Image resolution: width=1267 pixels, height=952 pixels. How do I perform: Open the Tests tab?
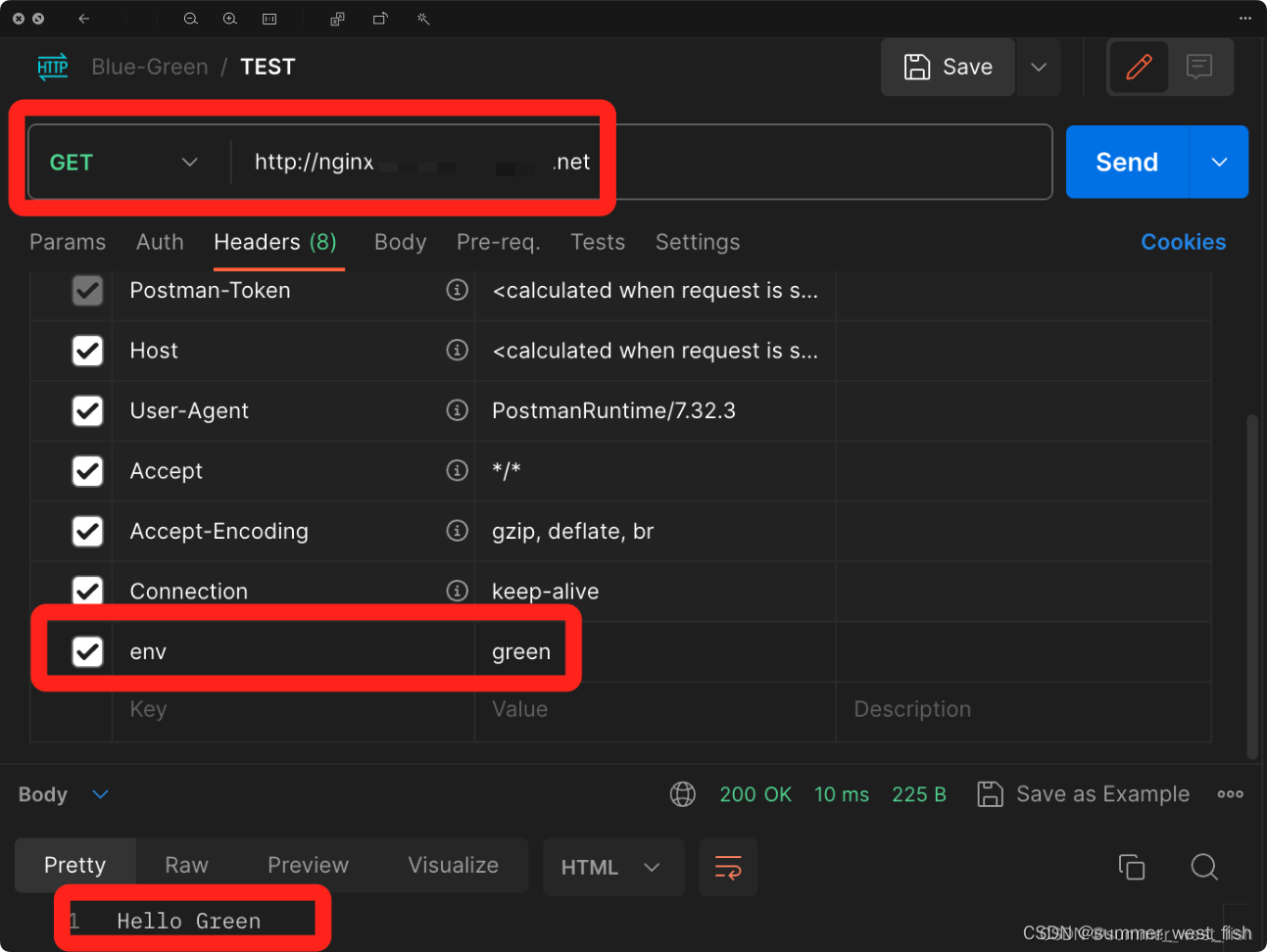pyautogui.click(x=598, y=242)
